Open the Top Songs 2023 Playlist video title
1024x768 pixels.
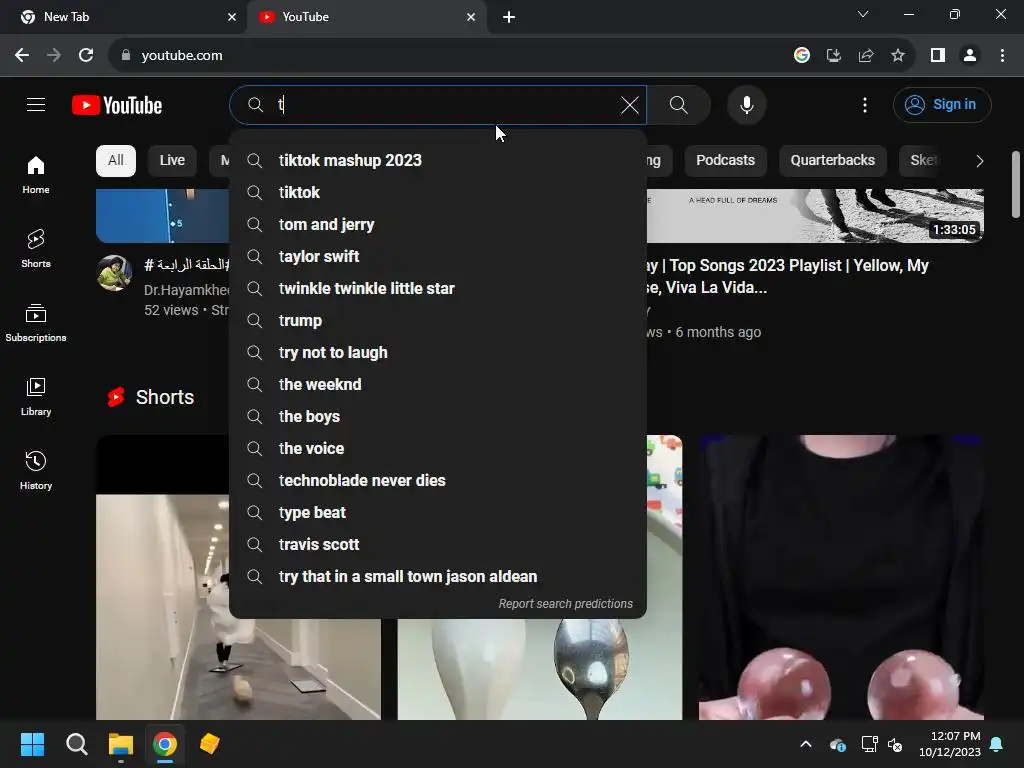point(787,276)
